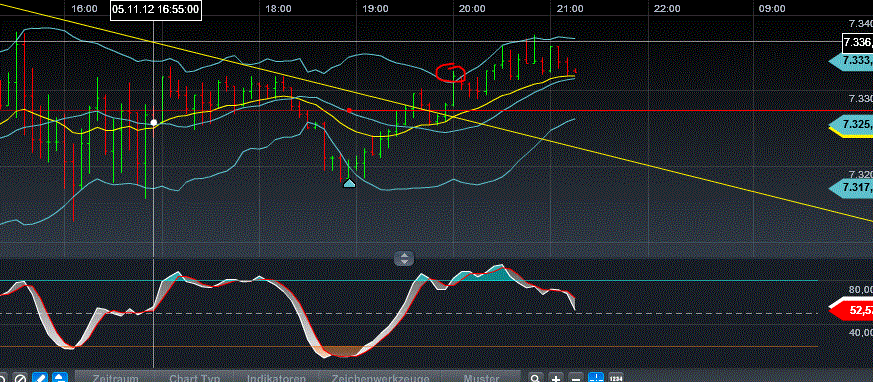The image size is (873, 382).
Task: Click the light-blue up-arrow chart marker
Action: (x=349, y=183)
